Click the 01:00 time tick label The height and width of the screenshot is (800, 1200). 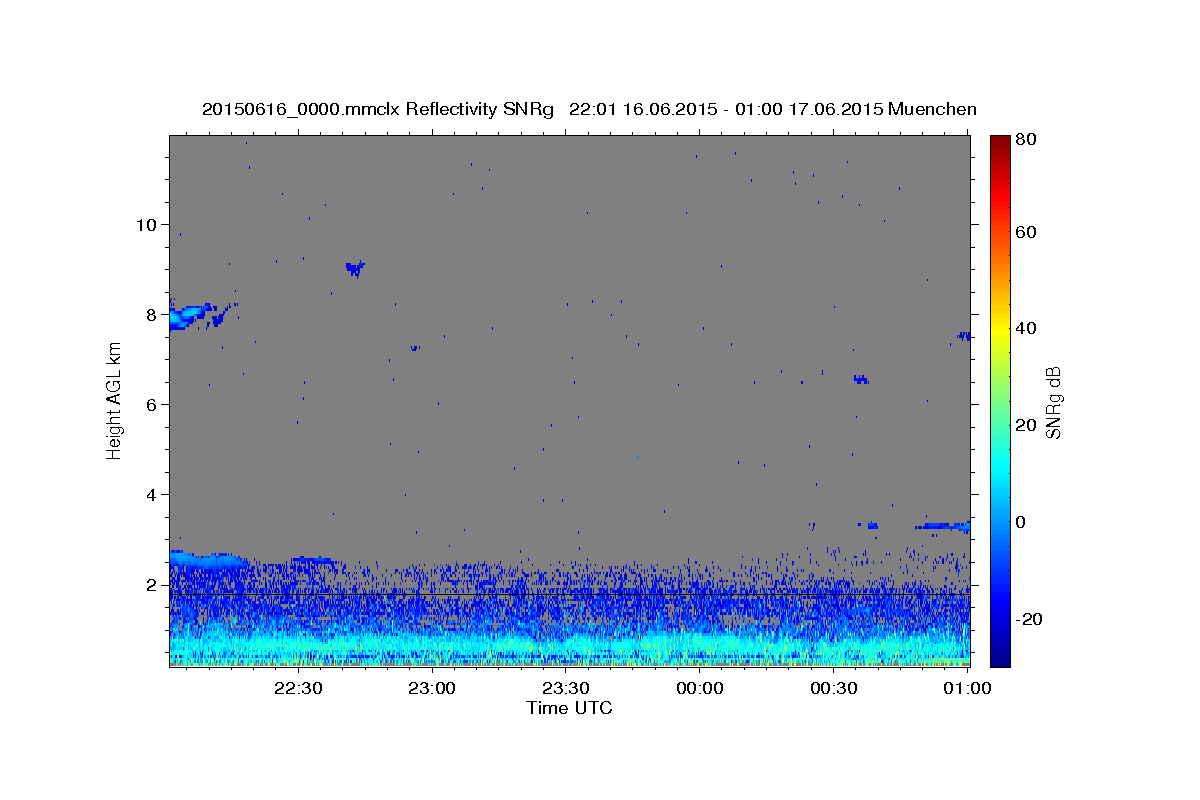click(967, 688)
